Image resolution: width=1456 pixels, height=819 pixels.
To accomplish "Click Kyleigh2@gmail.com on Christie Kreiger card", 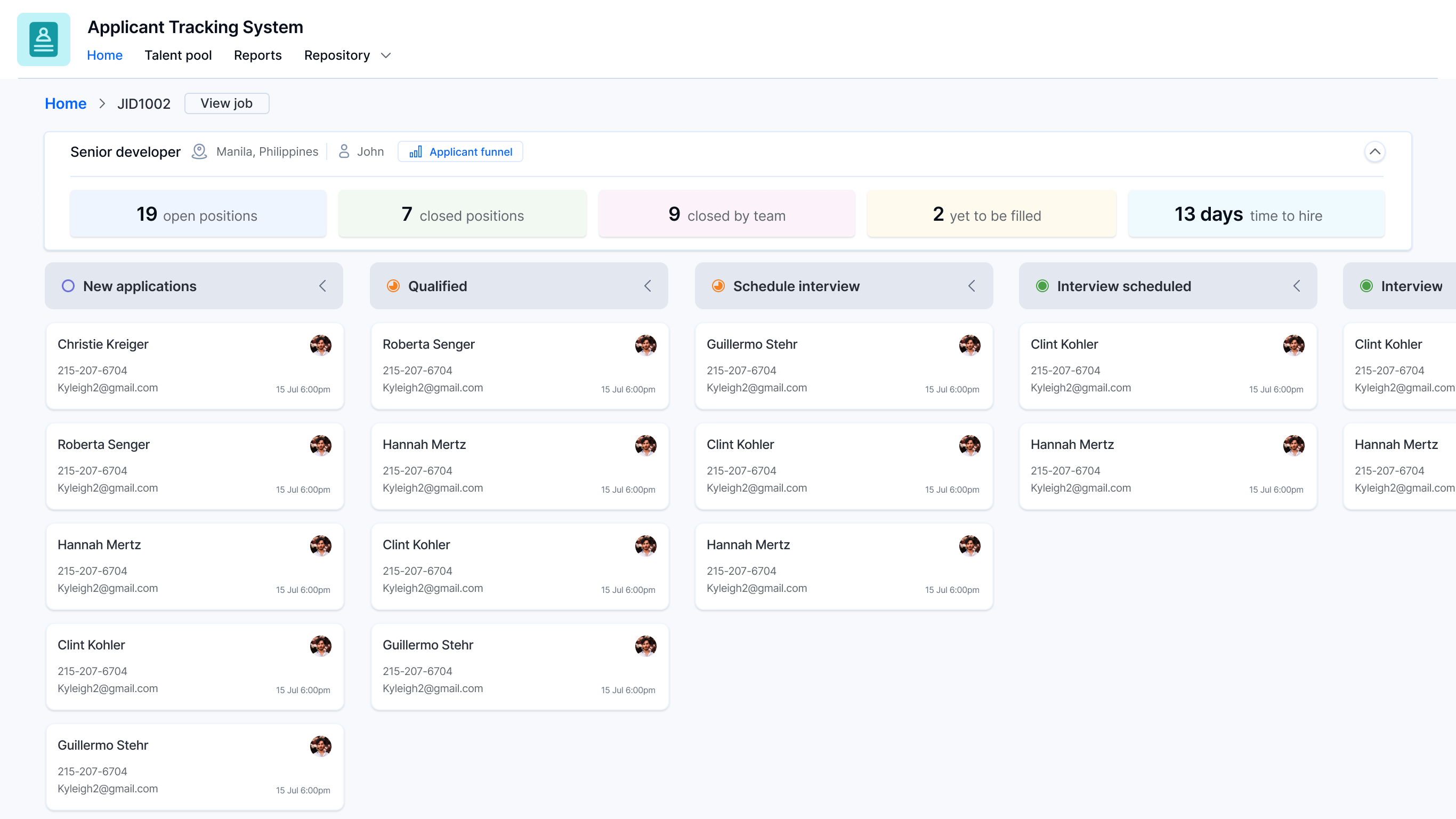I will 108,388.
